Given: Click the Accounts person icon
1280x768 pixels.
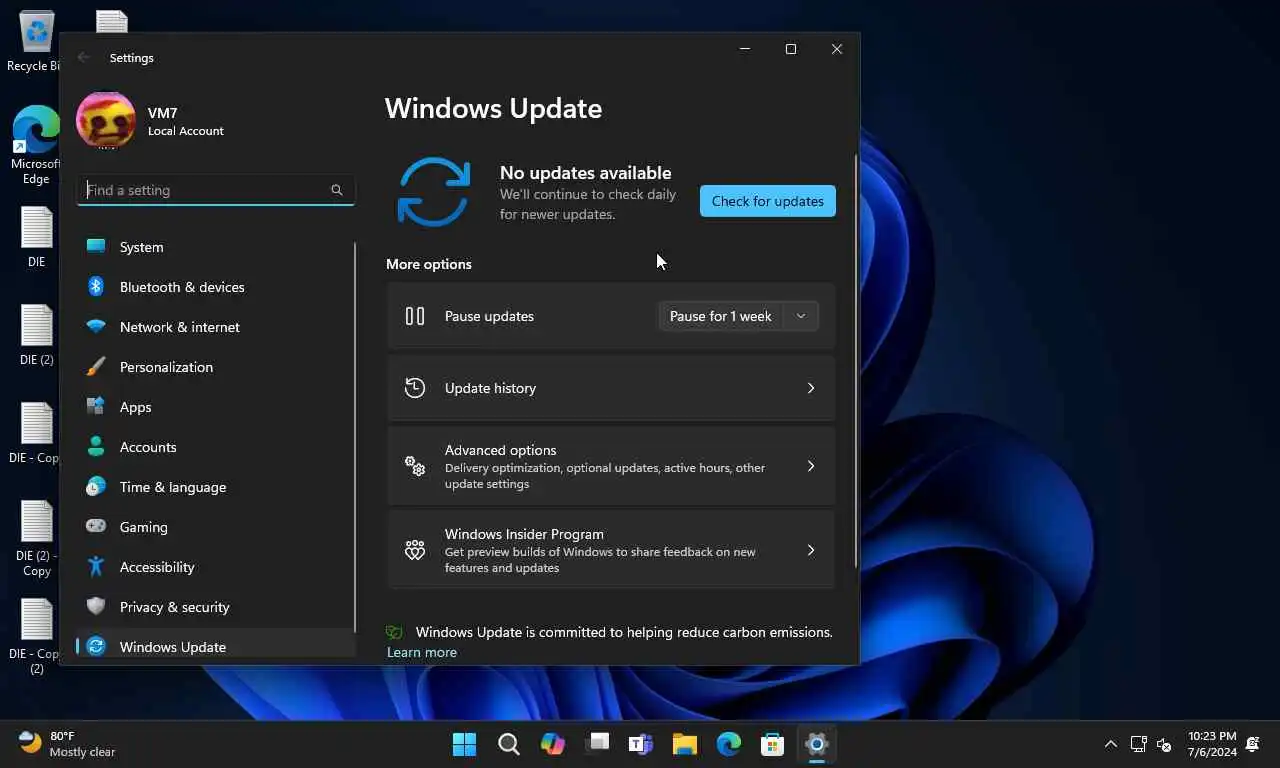Looking at the screenshot, I should coord(96,447).
